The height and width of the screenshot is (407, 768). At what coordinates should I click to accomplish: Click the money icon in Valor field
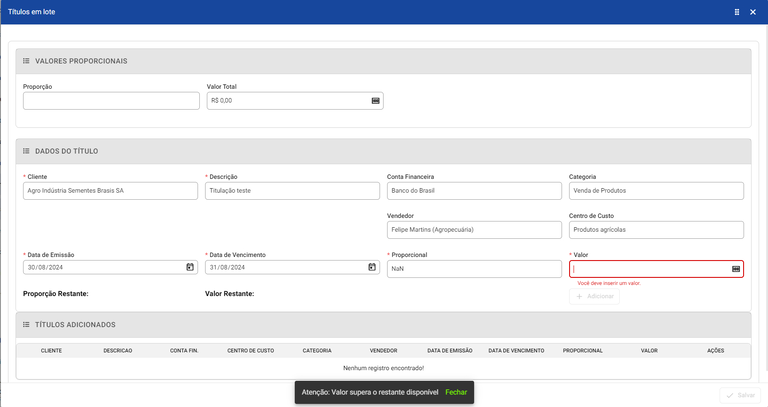tap(735, 269)
